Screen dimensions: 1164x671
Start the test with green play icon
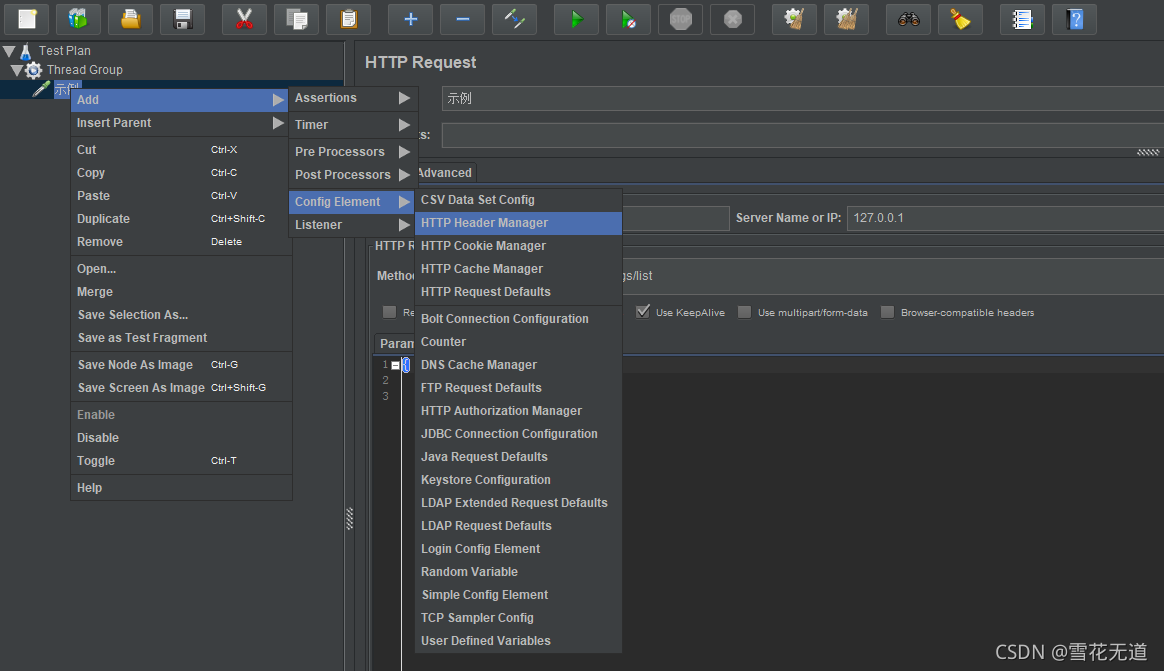(576, 19)
